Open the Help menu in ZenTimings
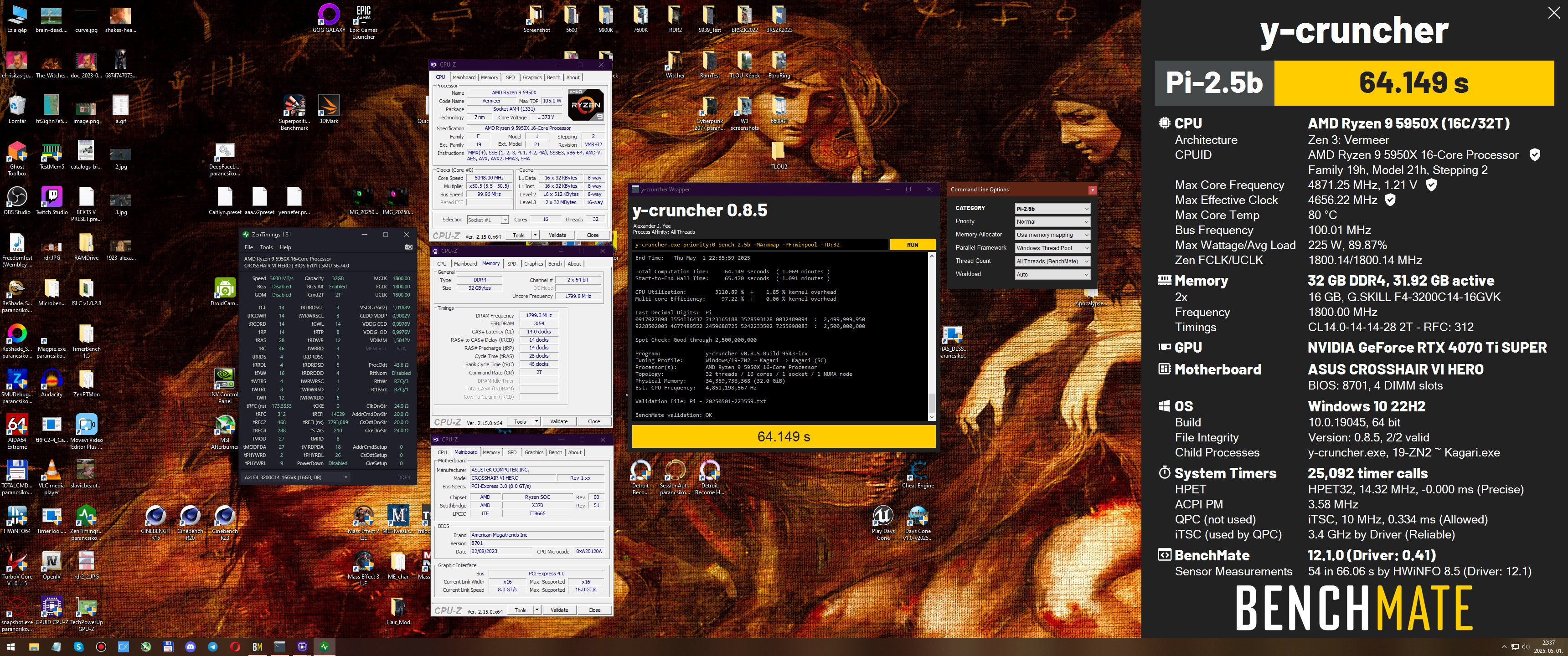The image size is (1568, 656). (x=285, y=247)
